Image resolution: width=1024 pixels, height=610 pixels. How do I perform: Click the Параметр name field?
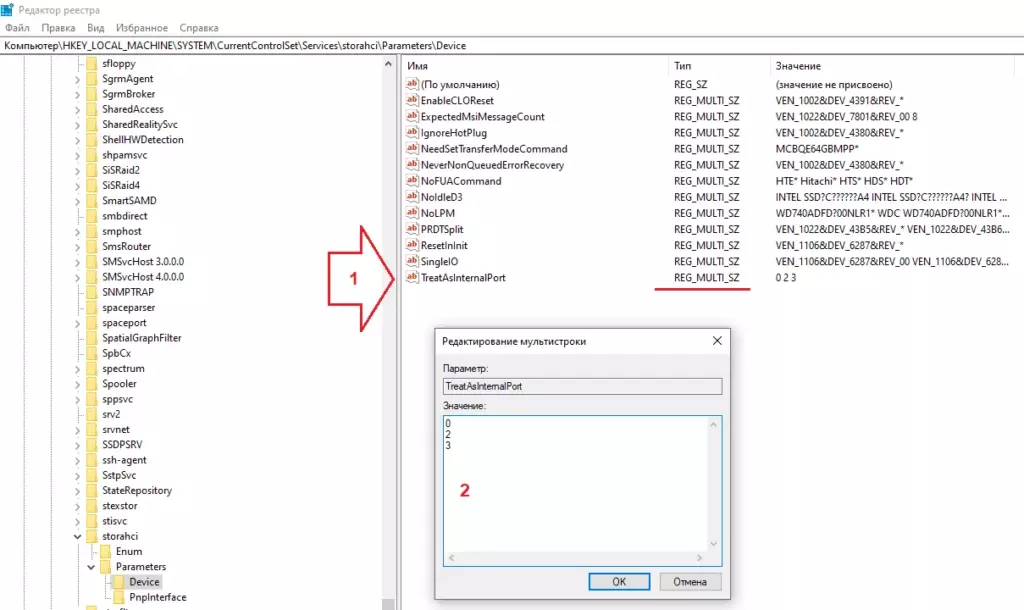click(582, 386)
